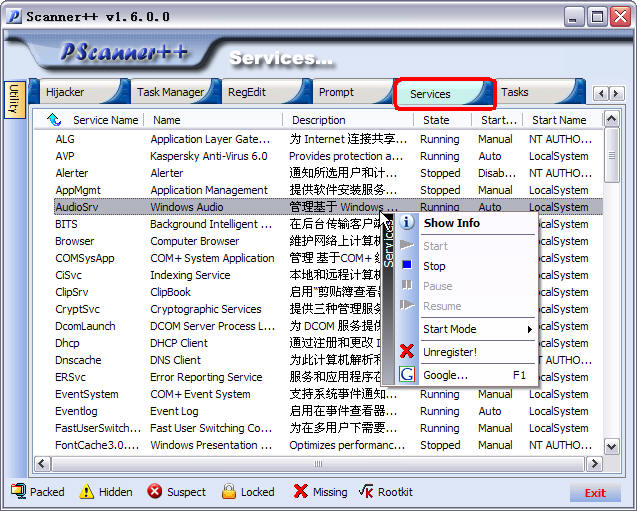
Task: Click the red Suspect icon
Action: tap(154, 492)
